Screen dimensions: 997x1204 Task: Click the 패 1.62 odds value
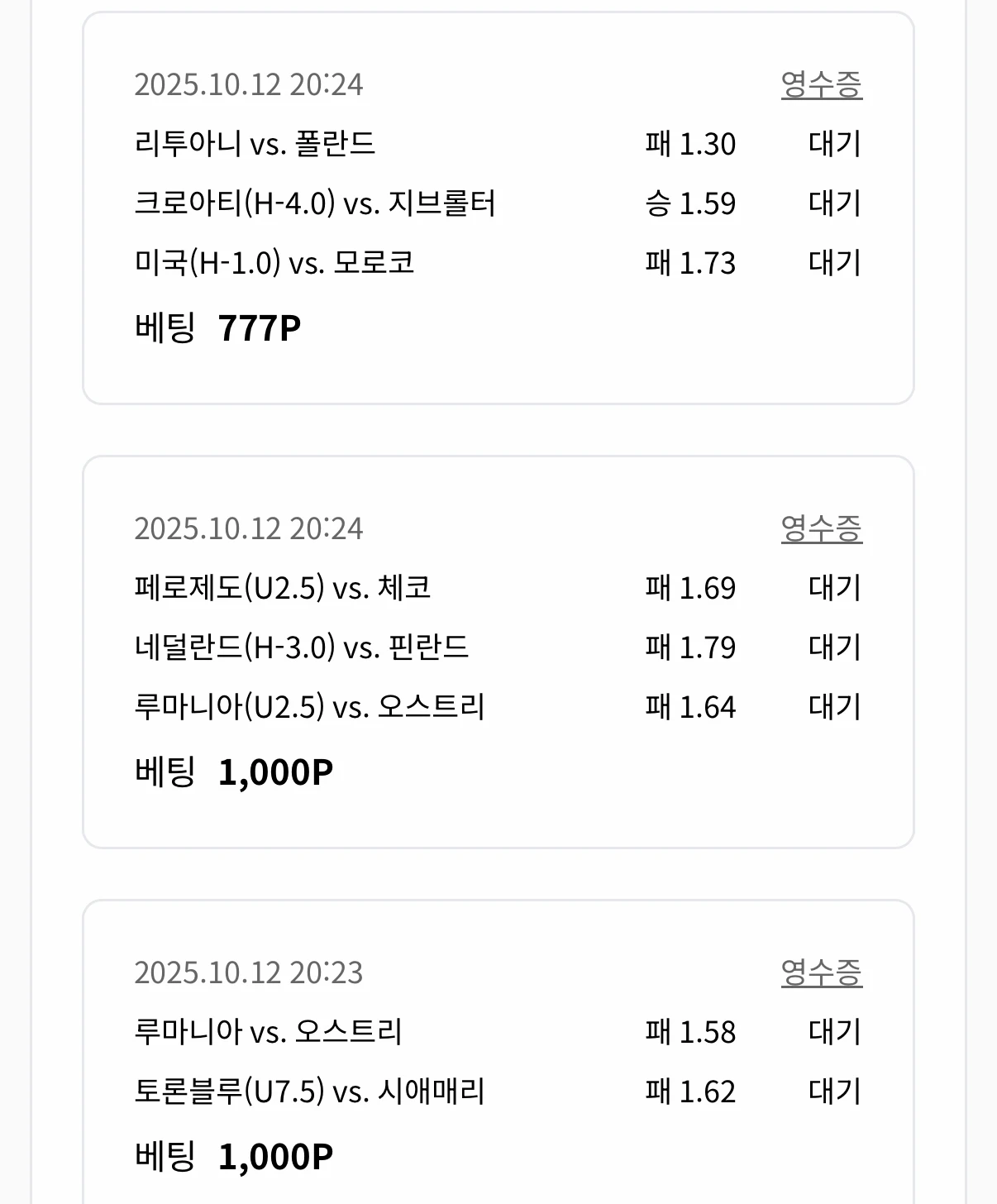[690, 1092]
